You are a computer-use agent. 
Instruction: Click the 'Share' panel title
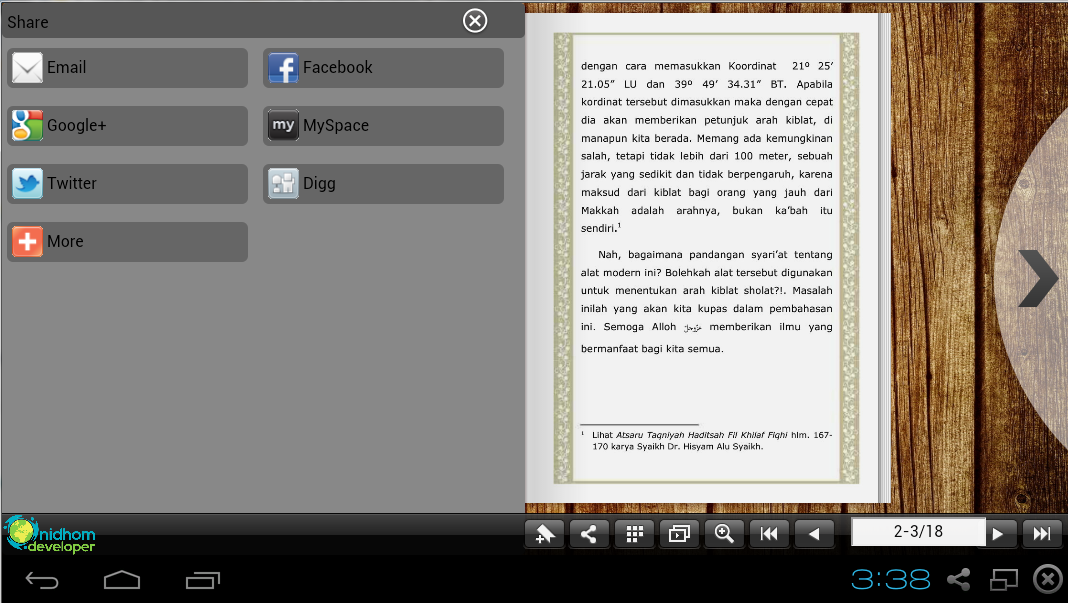28,22
